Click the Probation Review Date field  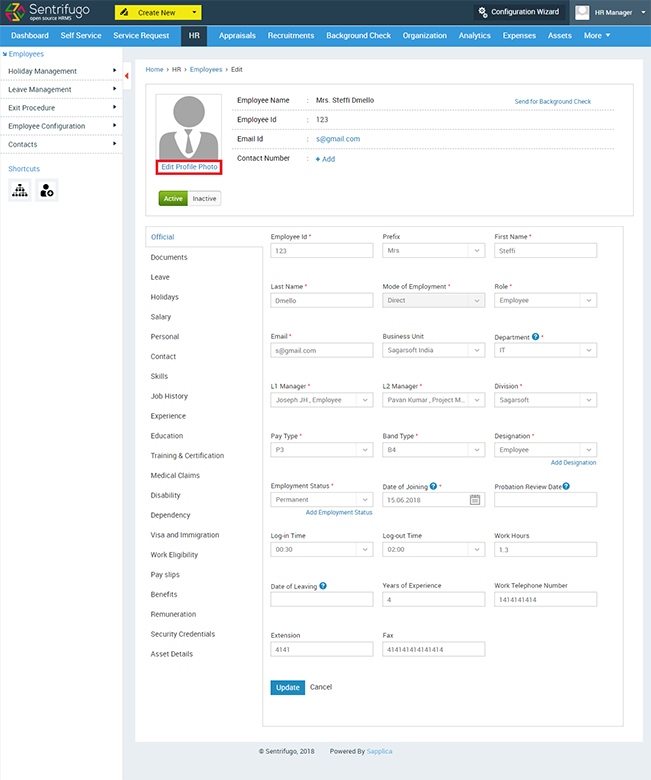[x=546, y=499]
